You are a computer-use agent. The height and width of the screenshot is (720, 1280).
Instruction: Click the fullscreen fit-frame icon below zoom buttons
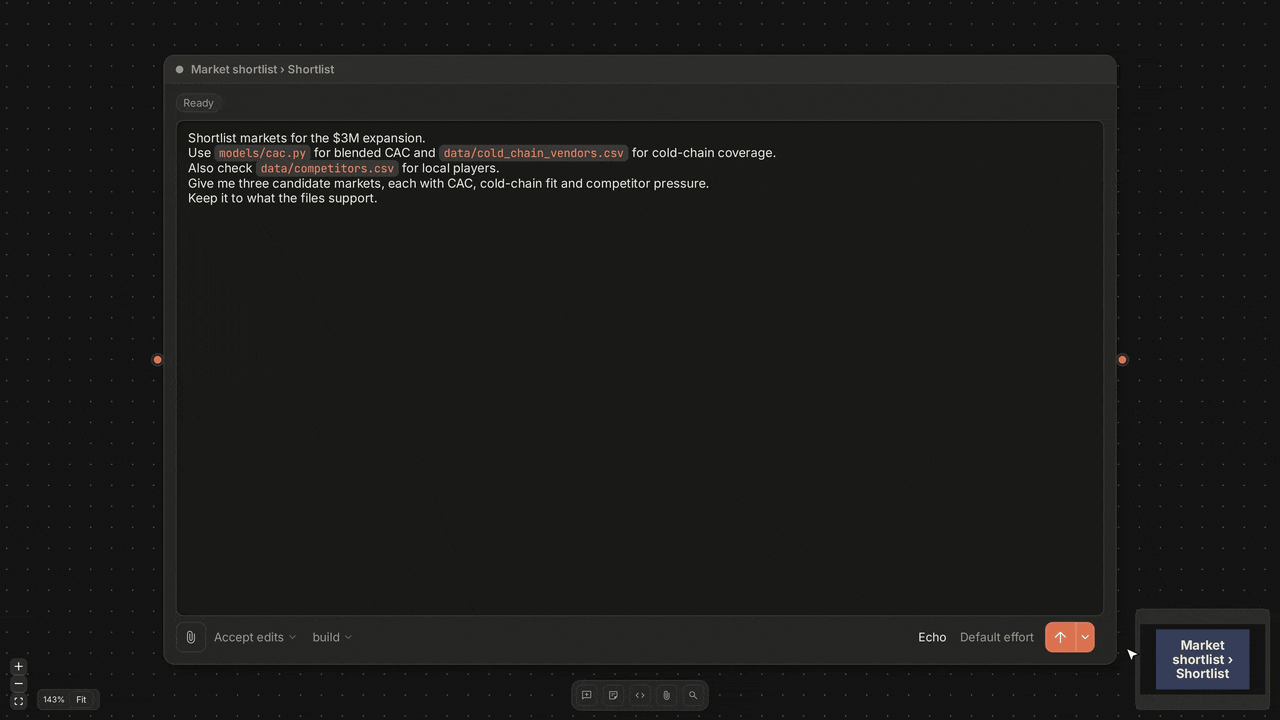(x=19, y=701)
